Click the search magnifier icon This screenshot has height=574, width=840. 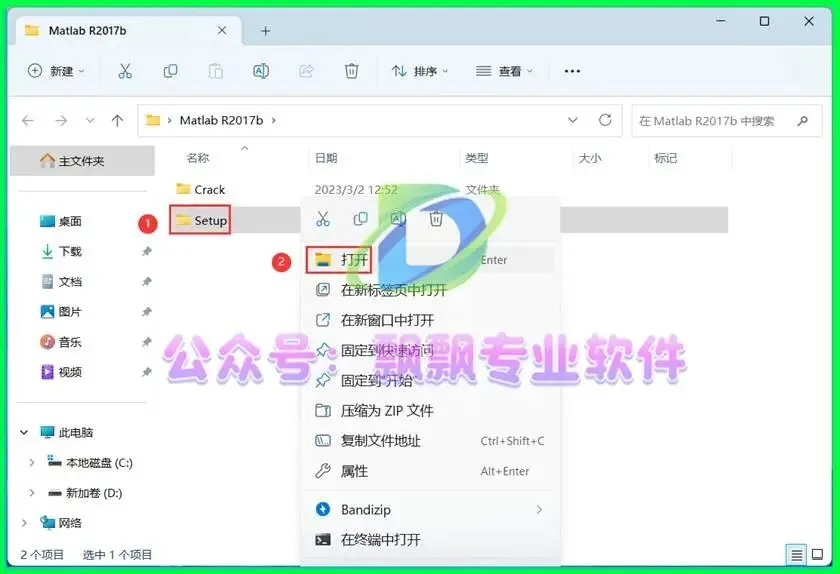tap(802, 121)
